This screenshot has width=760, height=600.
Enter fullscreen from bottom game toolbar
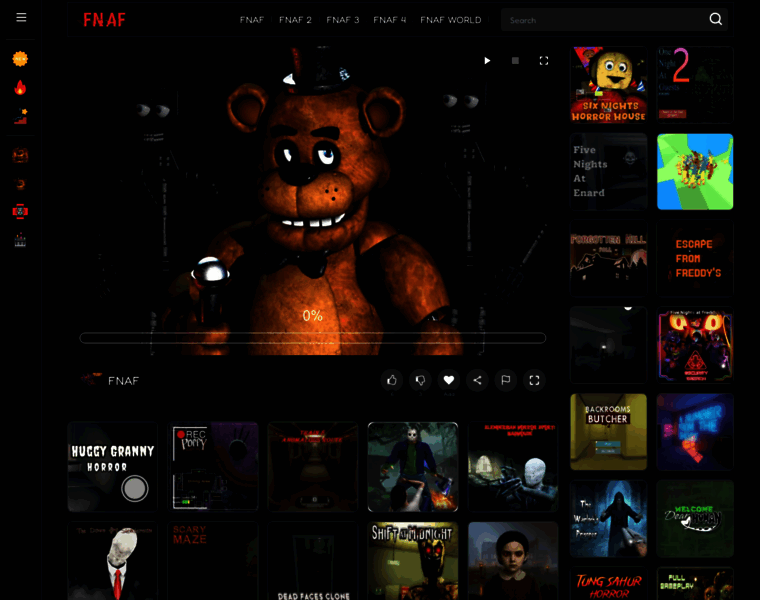[534, 380]
